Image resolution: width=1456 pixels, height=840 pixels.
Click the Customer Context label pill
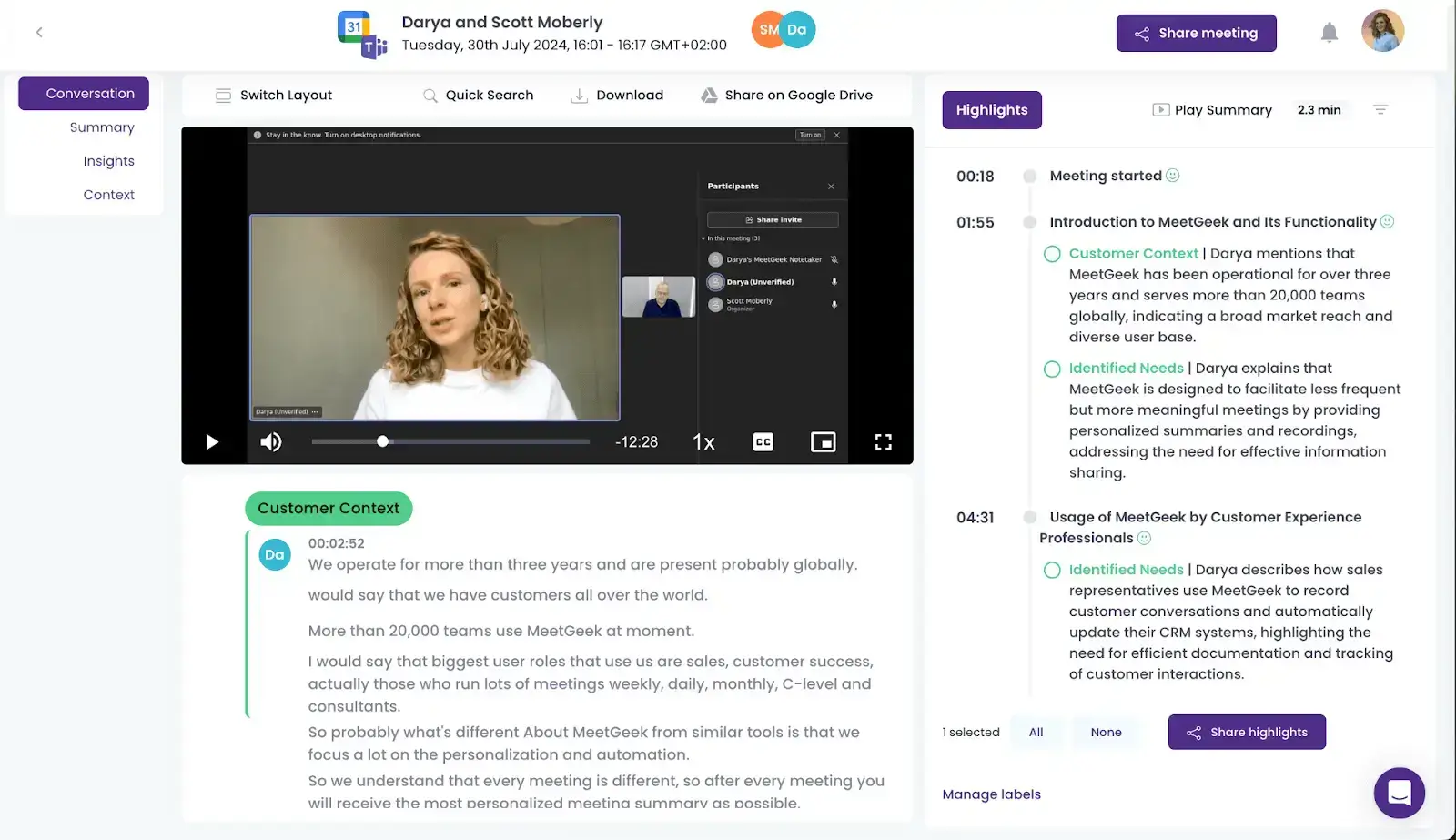(x=329, y=509)
